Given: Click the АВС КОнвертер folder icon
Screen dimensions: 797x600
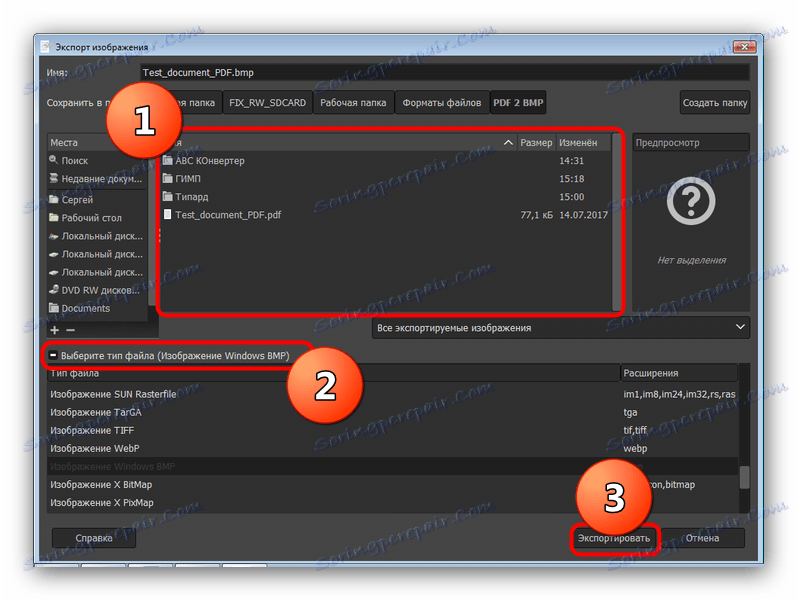Looking at the screenshot, I should (x=168, y=161).
